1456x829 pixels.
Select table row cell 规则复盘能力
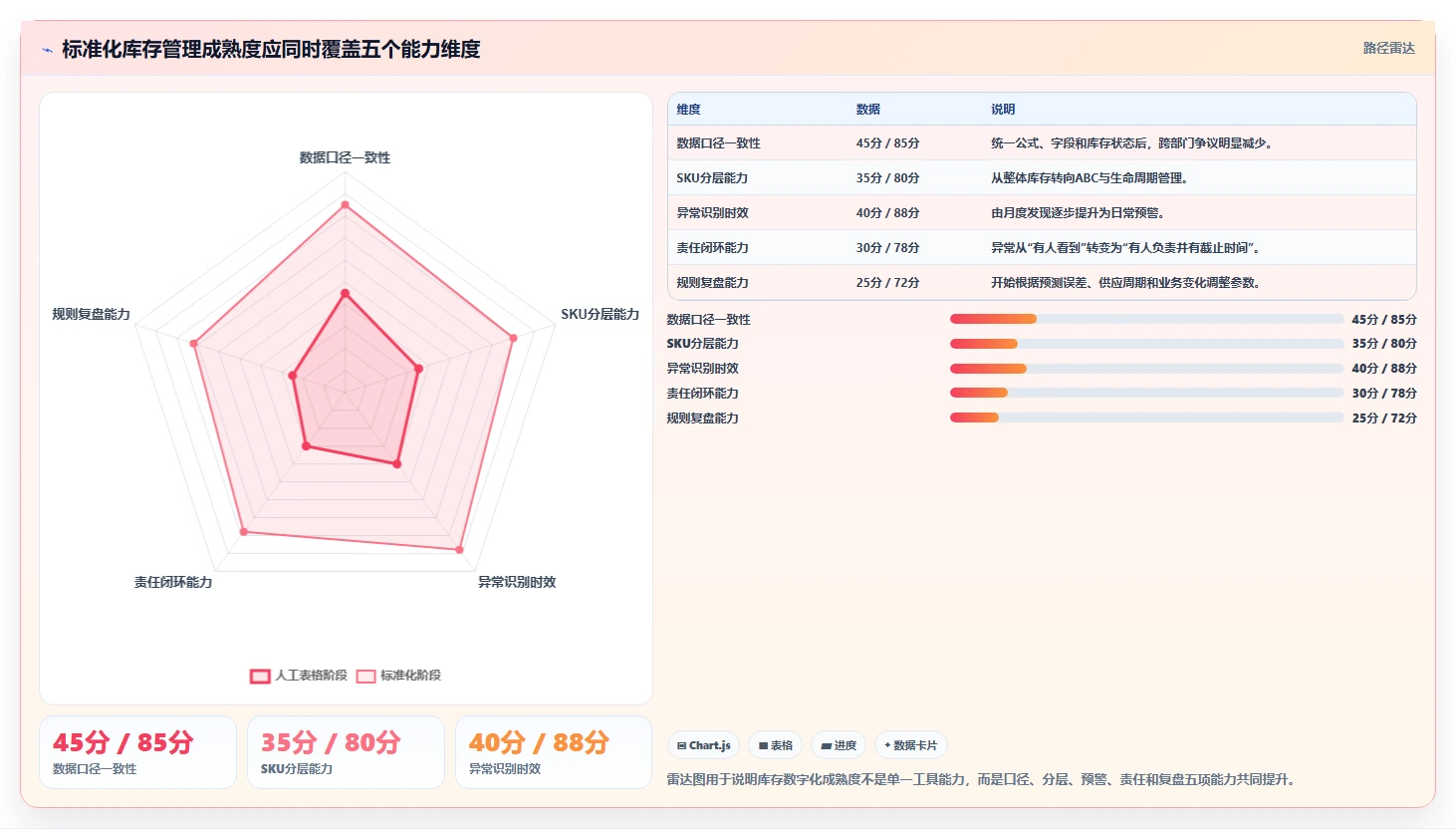tap(712, 283)
